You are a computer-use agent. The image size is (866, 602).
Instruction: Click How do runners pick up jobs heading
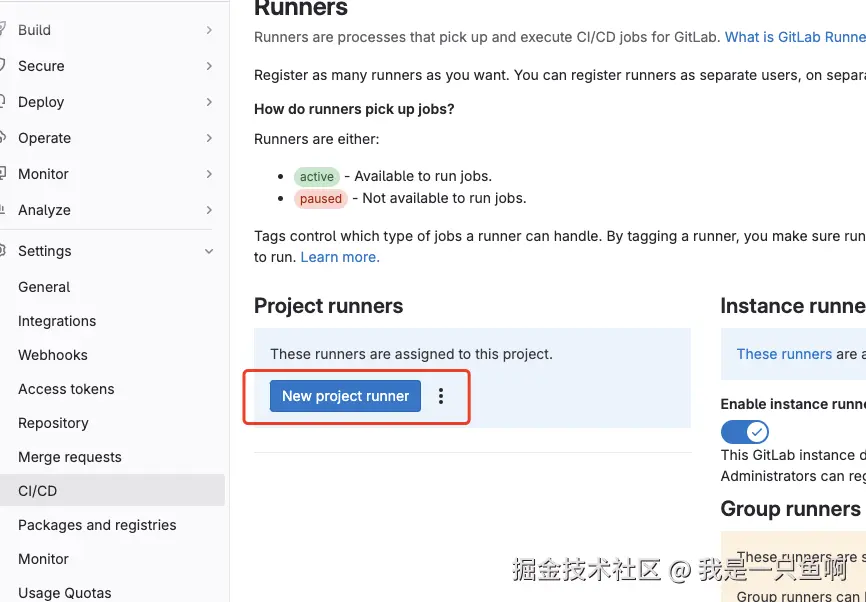click(x=354, y=109)
